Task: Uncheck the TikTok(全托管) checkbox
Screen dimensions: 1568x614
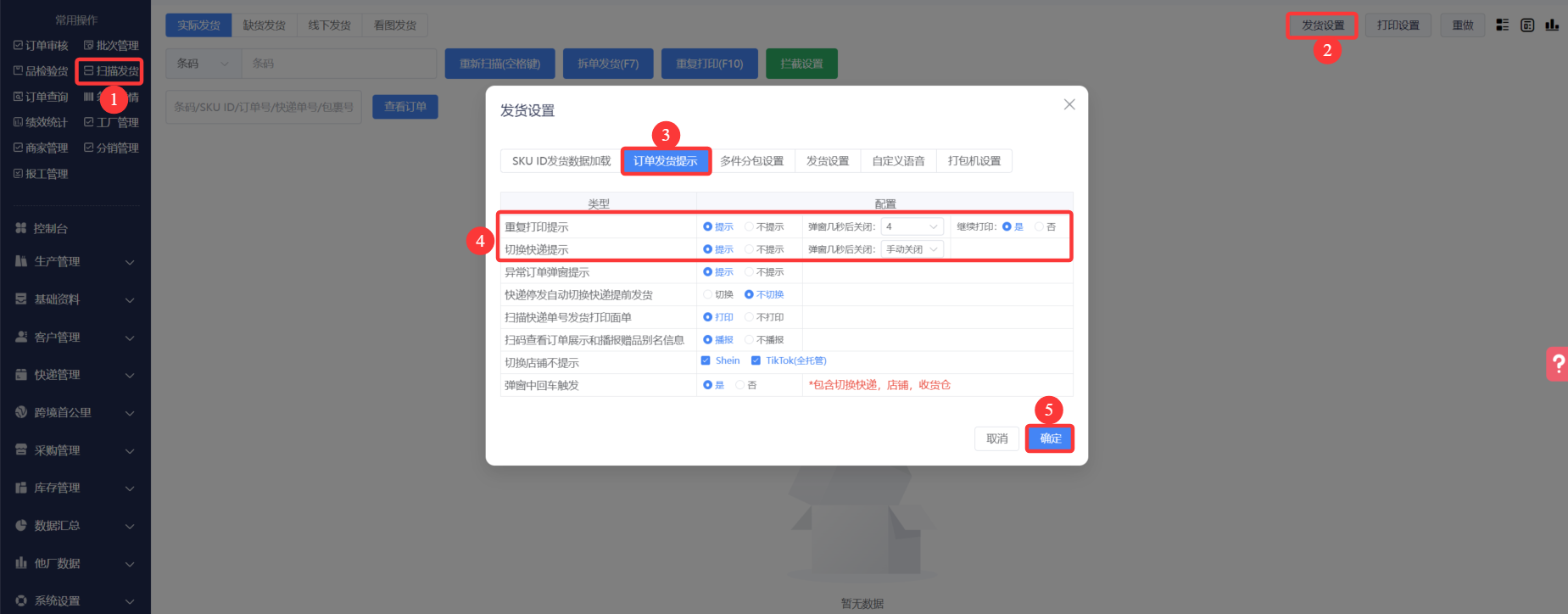Action: (x=756, y=360)
